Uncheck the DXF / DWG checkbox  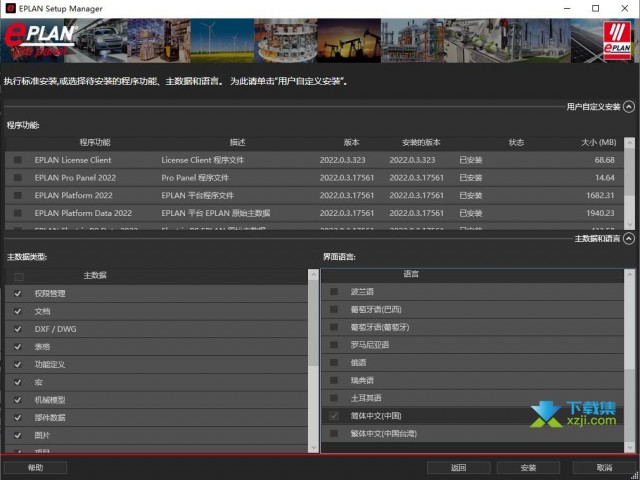(x=18, y=329)
